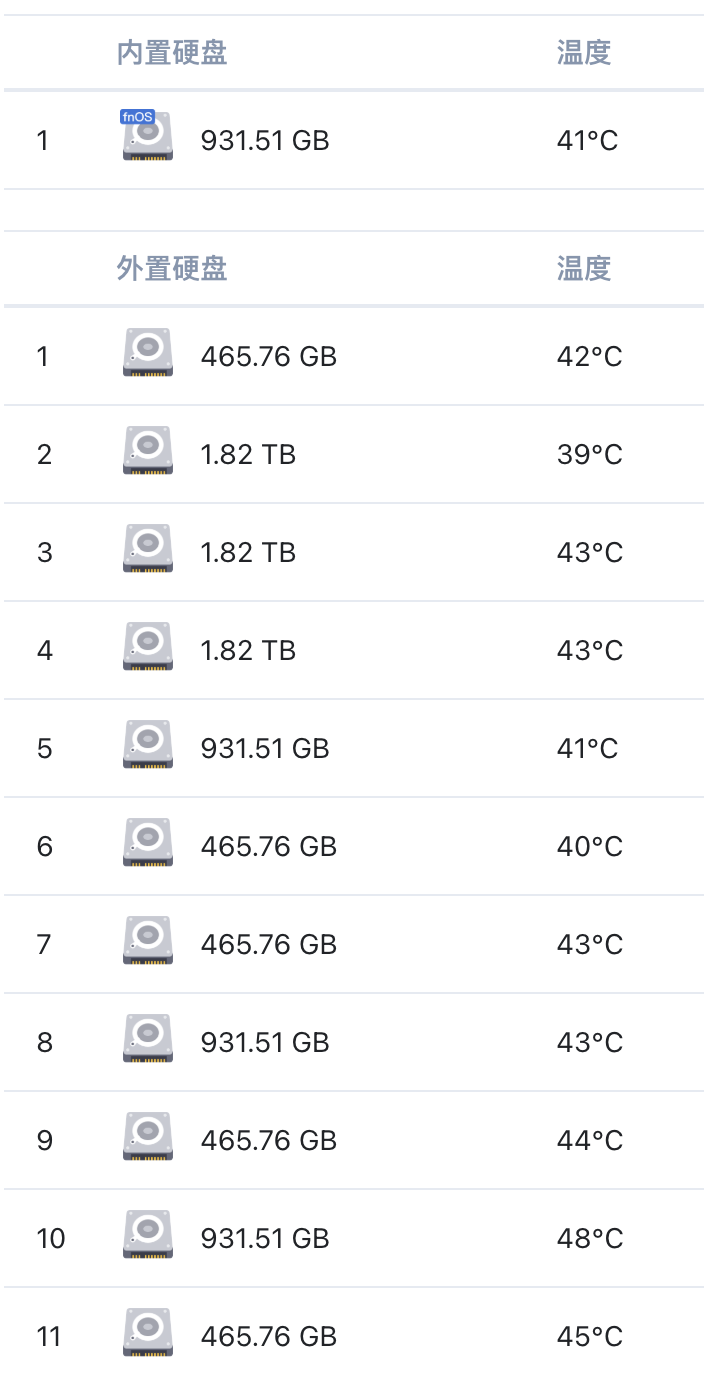Click the fnOS internal disk icon
This screenshot has height=1382, width=704.
click(147, 136)
